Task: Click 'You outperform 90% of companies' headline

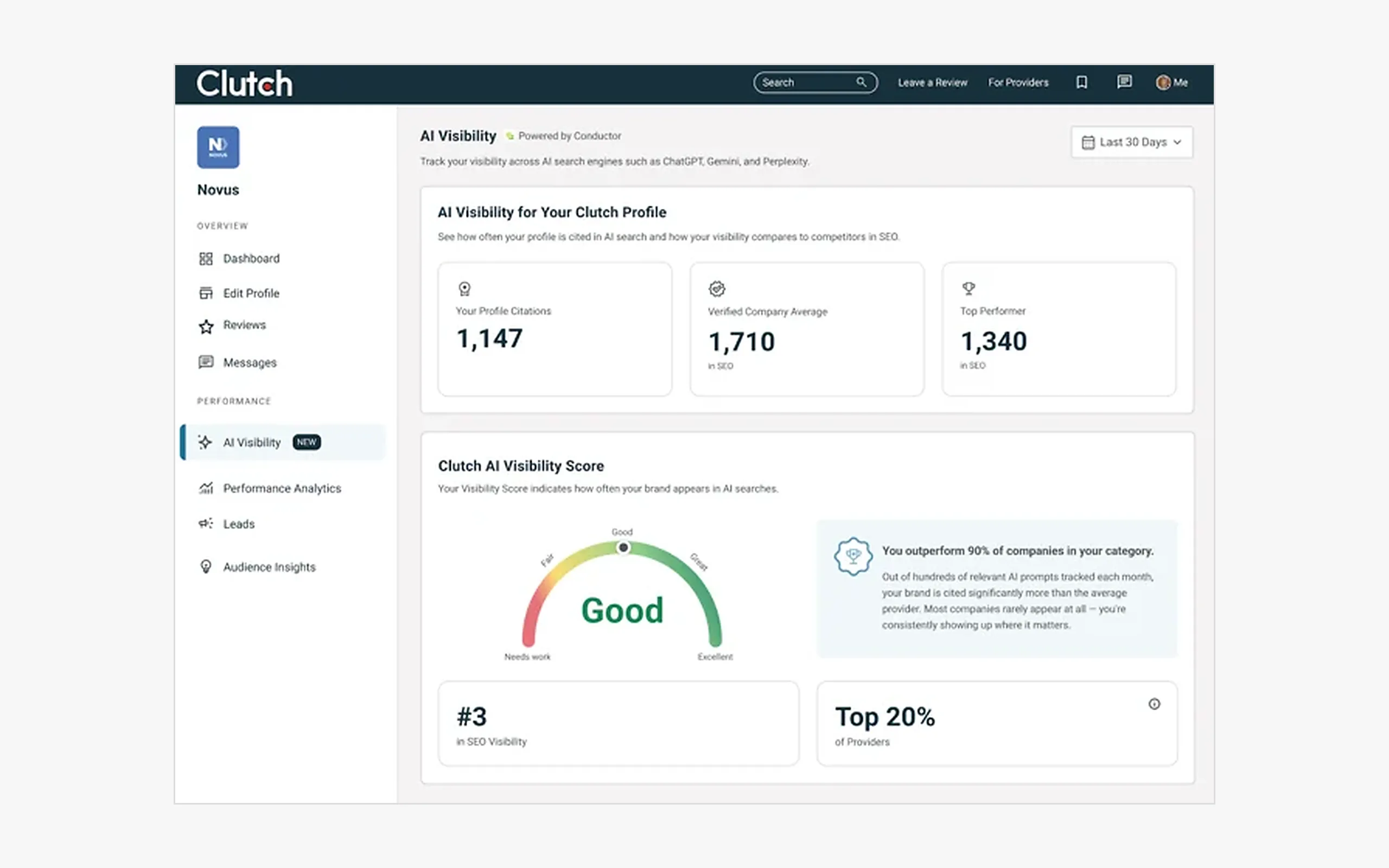Action: [1018, 551]
